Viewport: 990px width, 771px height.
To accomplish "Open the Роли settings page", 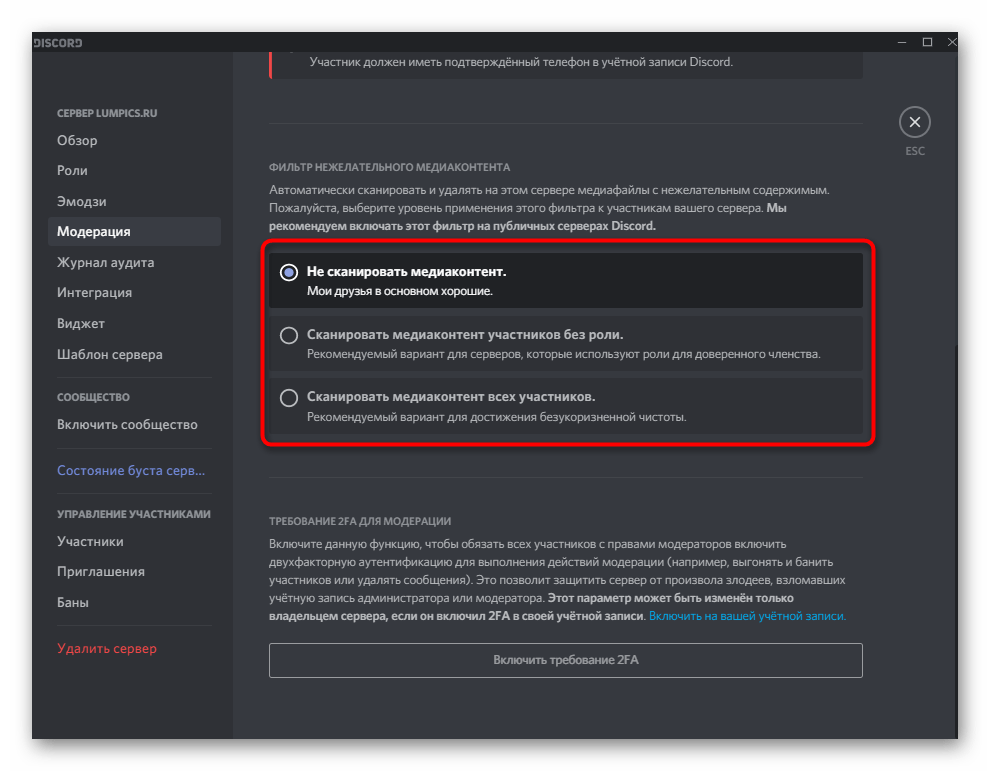I will [72, 170].
